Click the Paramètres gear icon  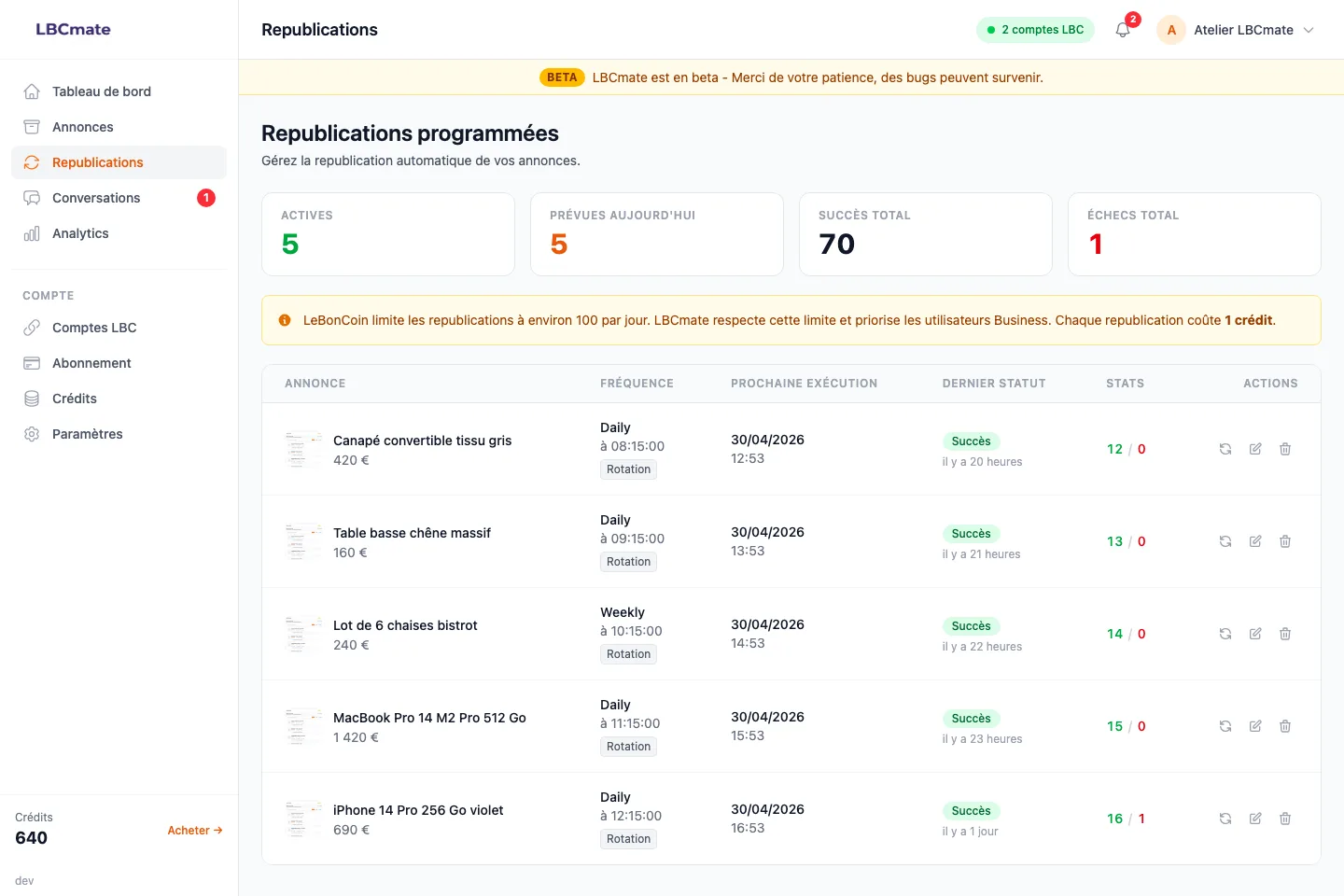coord(32,434)
